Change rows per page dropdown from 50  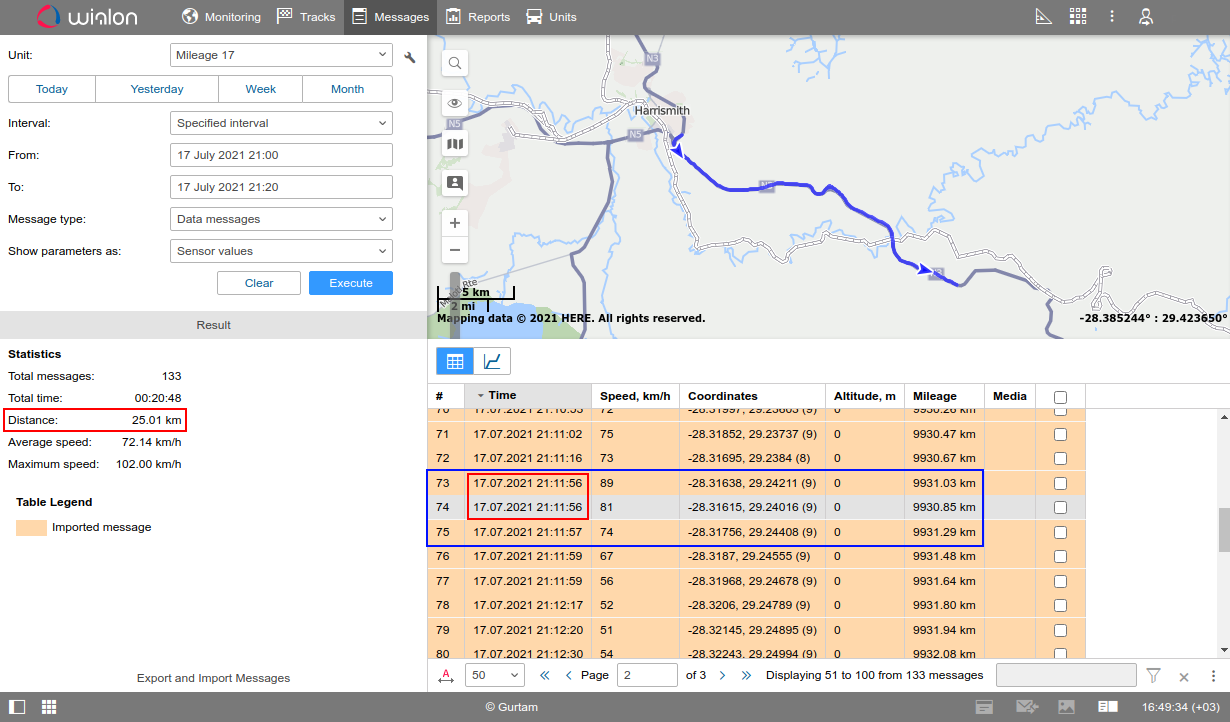point(495,675)
